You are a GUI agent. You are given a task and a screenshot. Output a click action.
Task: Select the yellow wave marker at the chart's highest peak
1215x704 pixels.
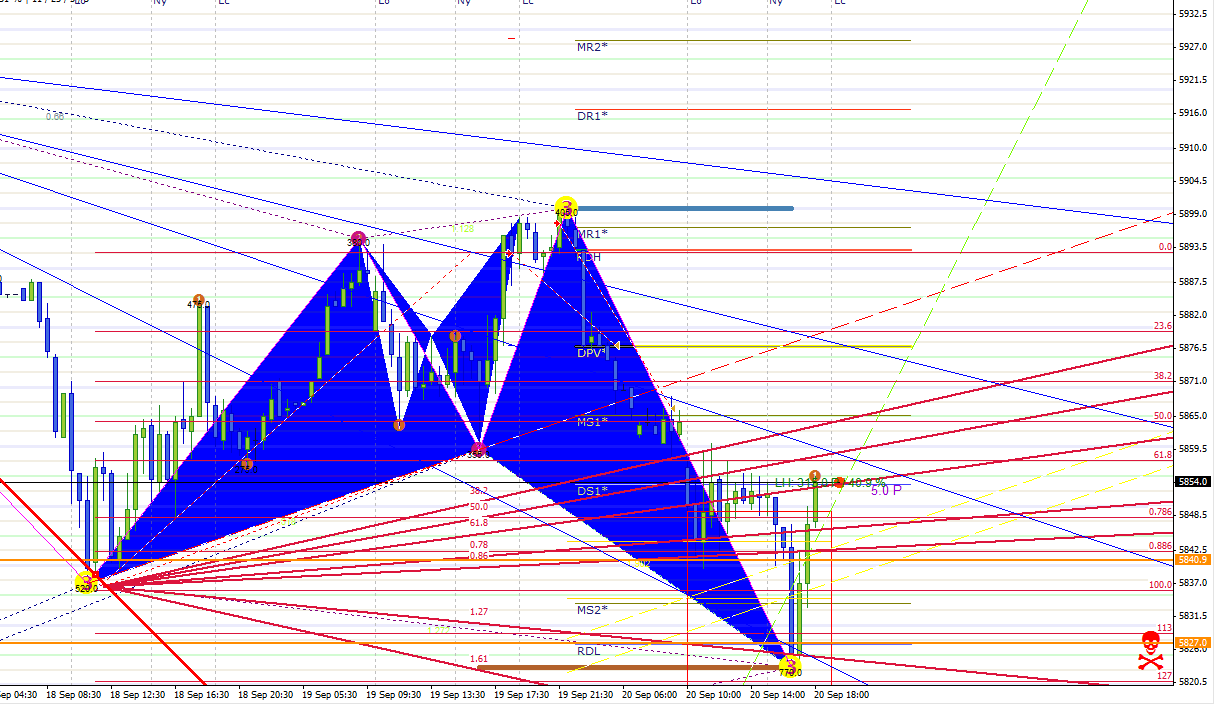(x=566, y=207)
